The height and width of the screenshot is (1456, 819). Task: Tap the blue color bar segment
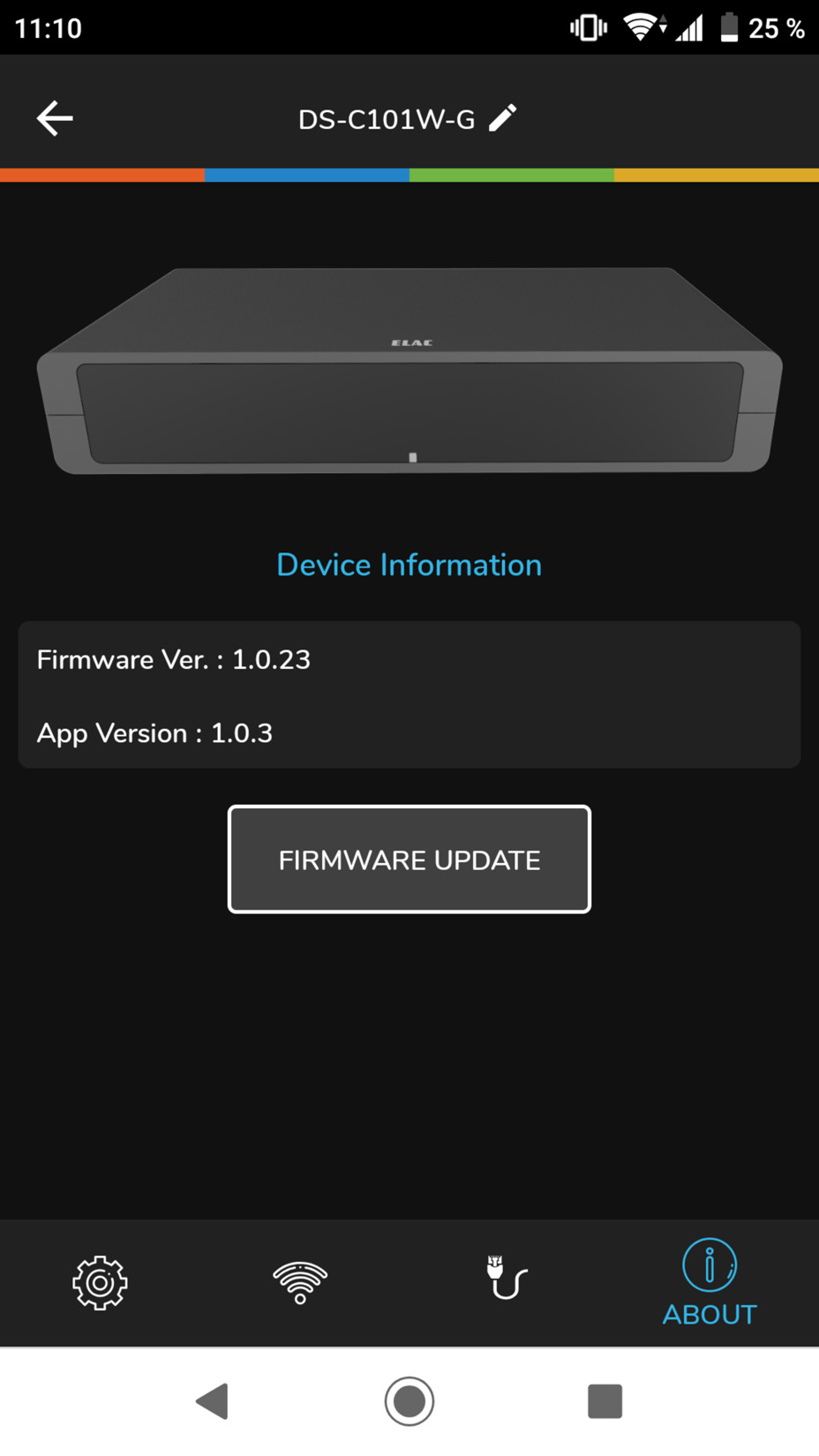[x=307, y=175]
